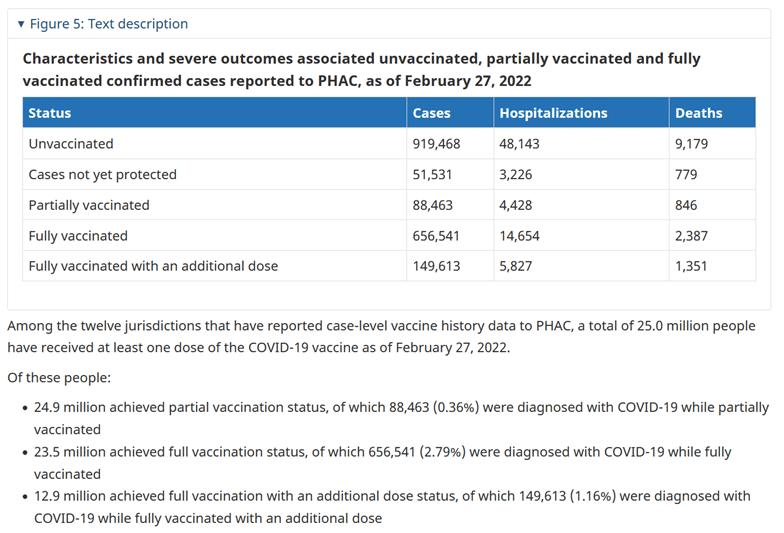Select the Status column header

coord(214,113)
